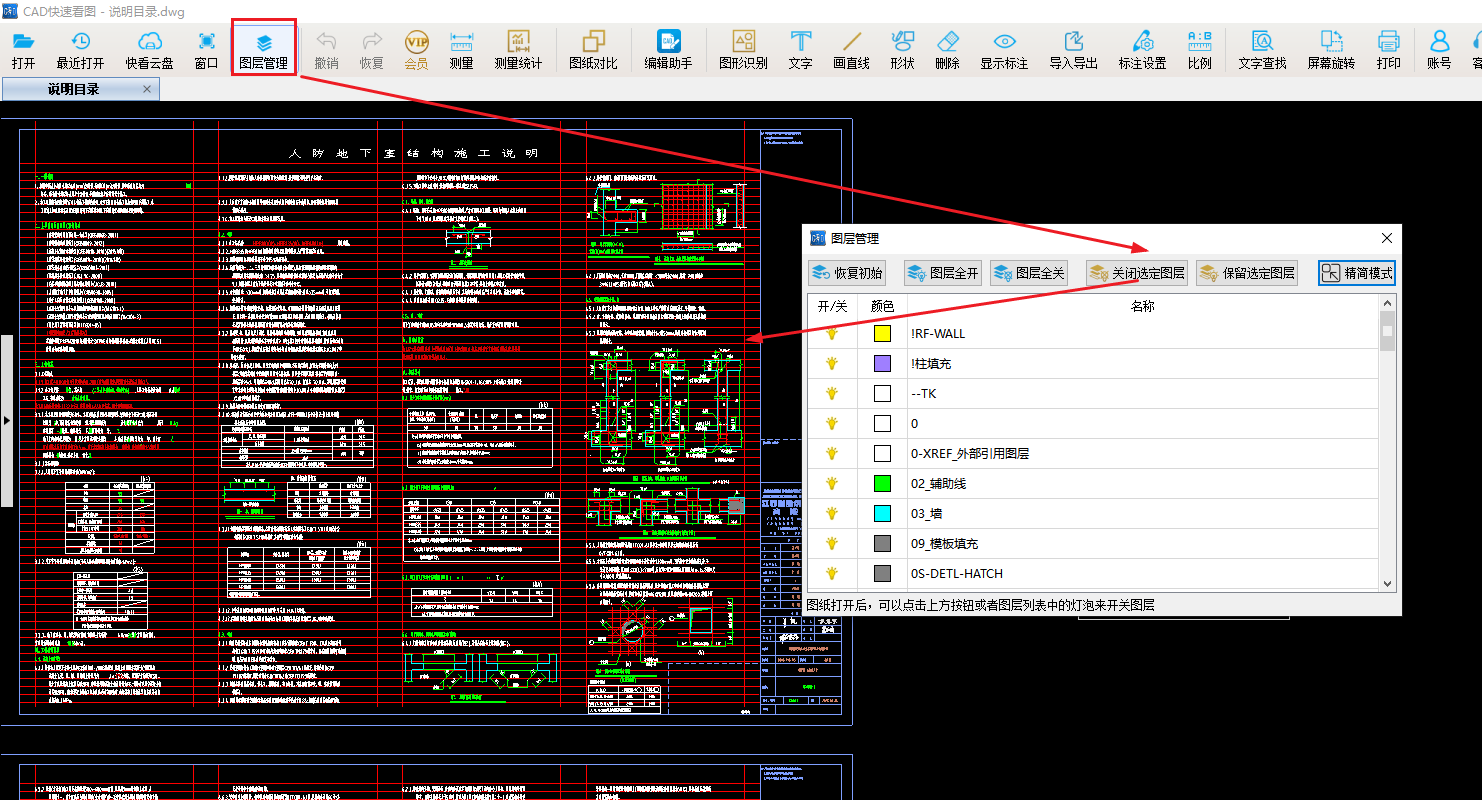Click 图层全关 to hide all layers
Screen dimensions: 1482x800
[x=1029, y=273]
